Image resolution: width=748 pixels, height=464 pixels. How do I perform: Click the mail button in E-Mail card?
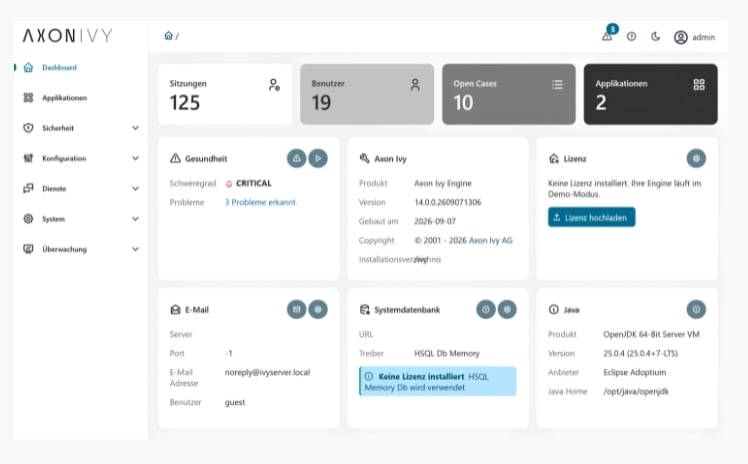[296, 309]
